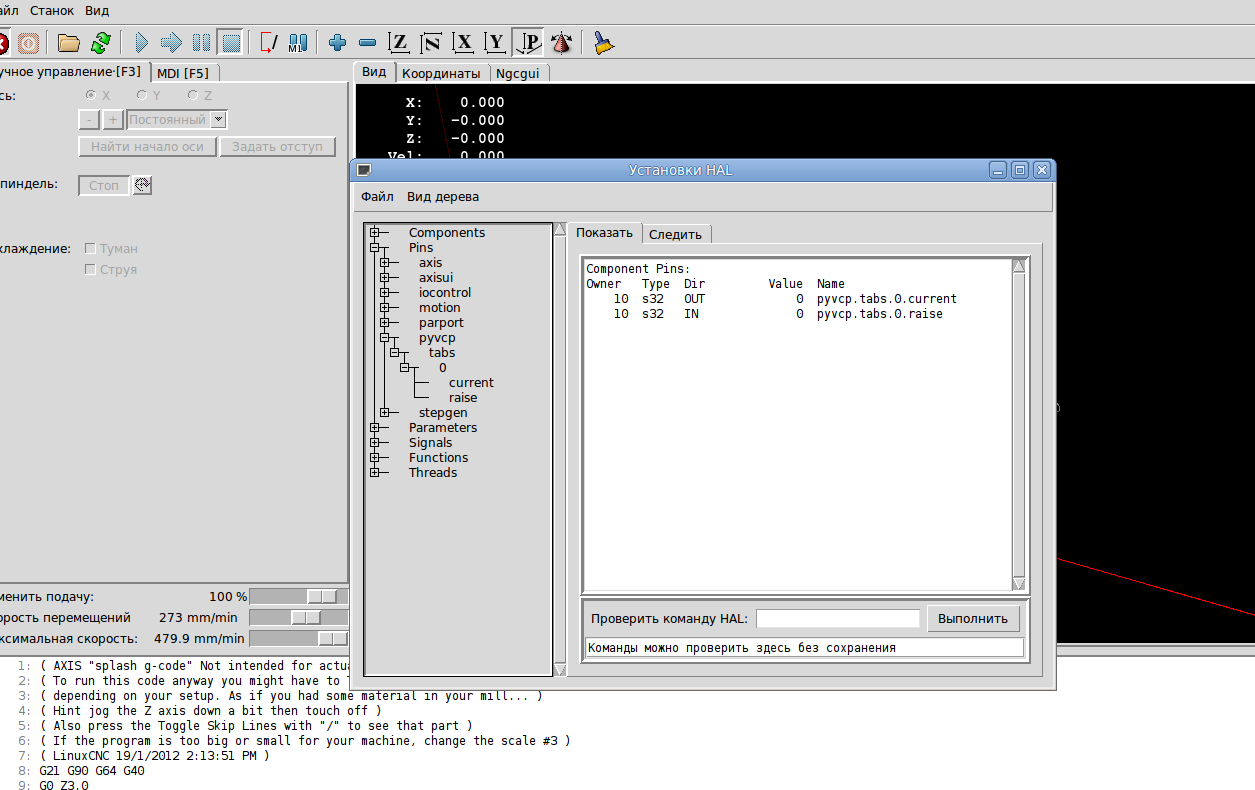
Task: Toggle optional pause M1 icon
Action: click(x=297, y=42)
